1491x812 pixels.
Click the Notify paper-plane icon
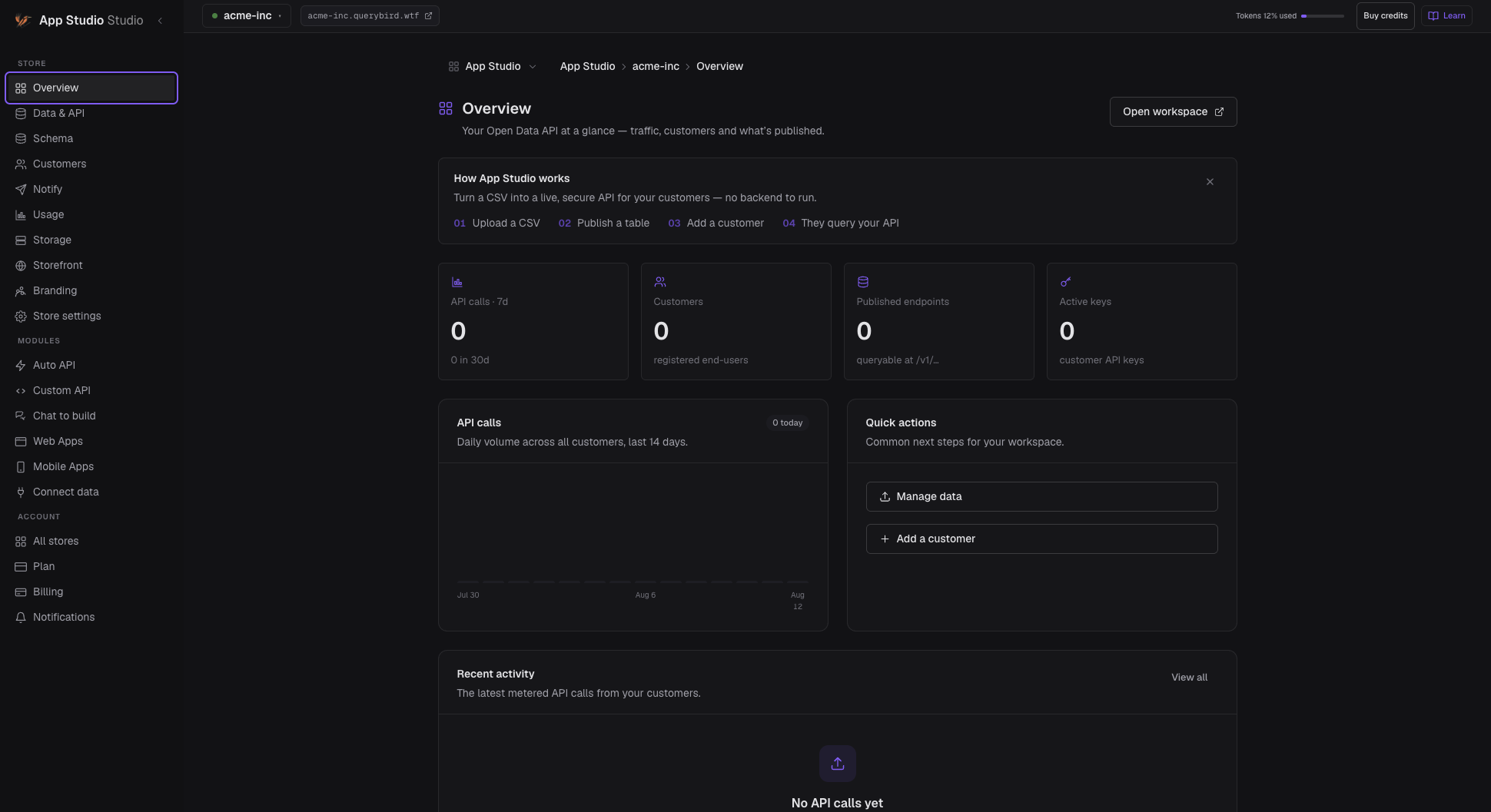[x=21, y=189]
